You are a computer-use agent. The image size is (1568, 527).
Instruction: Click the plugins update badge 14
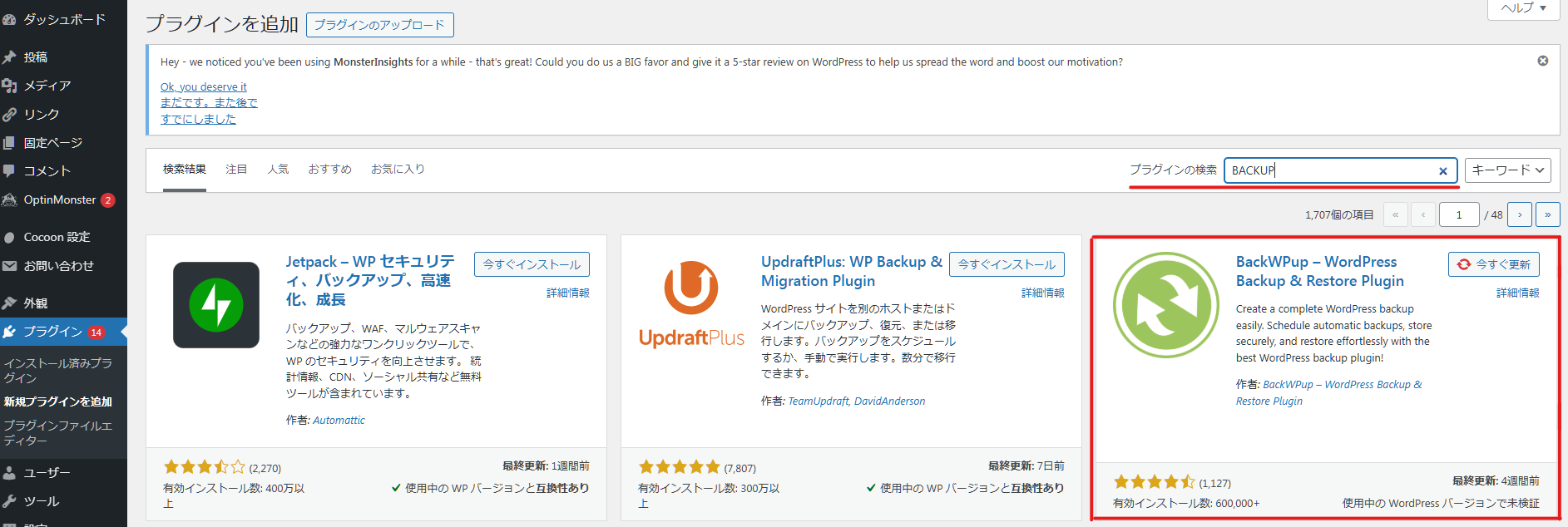coord(96,332)
